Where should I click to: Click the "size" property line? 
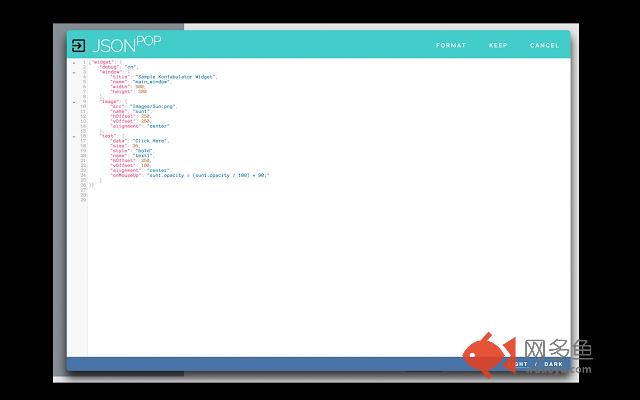tap(125, 146)
